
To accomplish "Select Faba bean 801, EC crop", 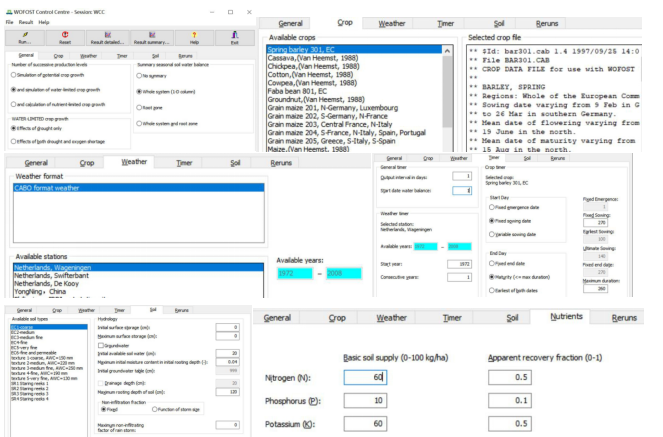I will [297, 91].
